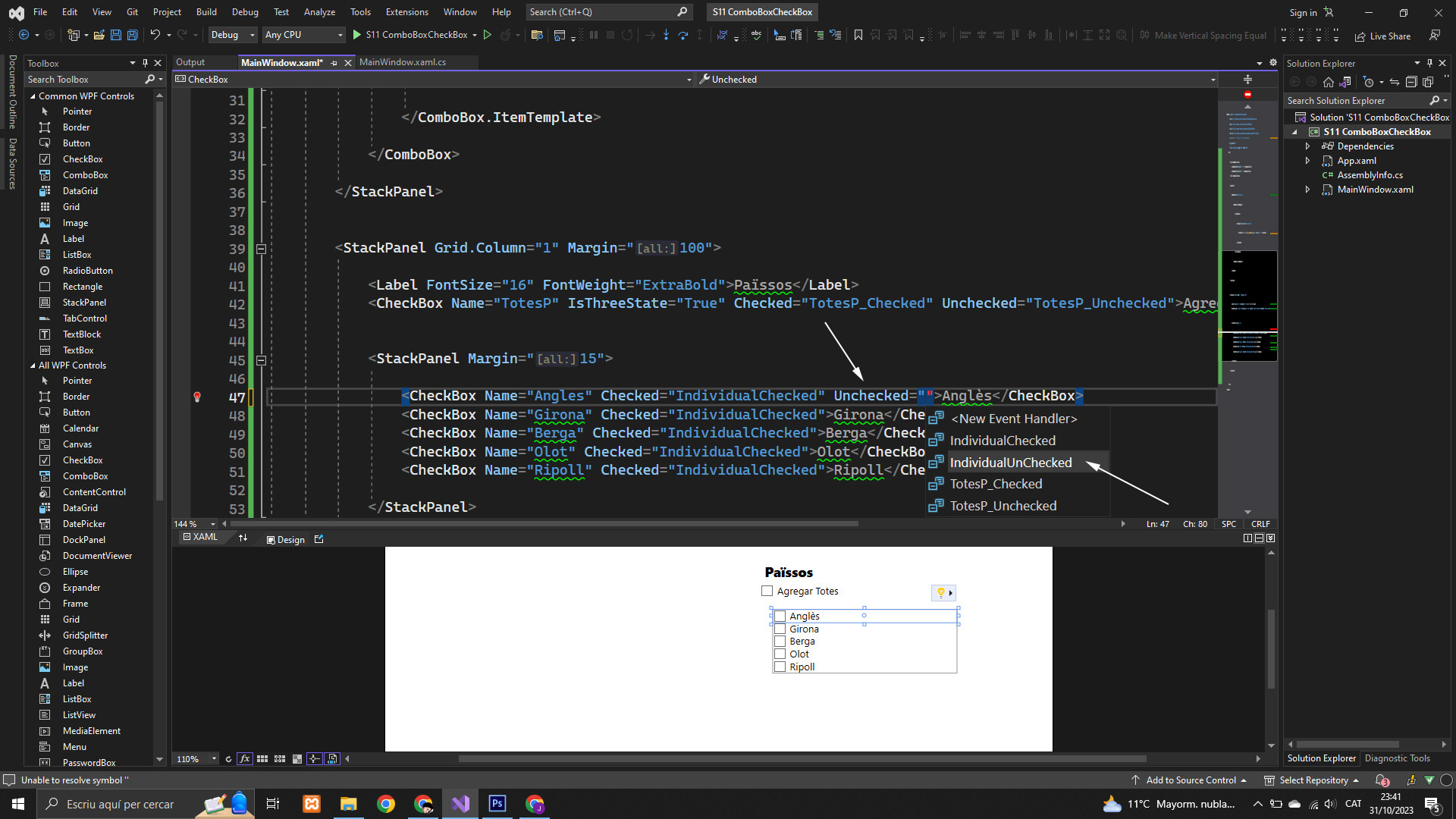Image resolution: width=1456 pixels, height=819 pixels.
Task: Click the green Start debugging arrow
Action: [356, 35]
